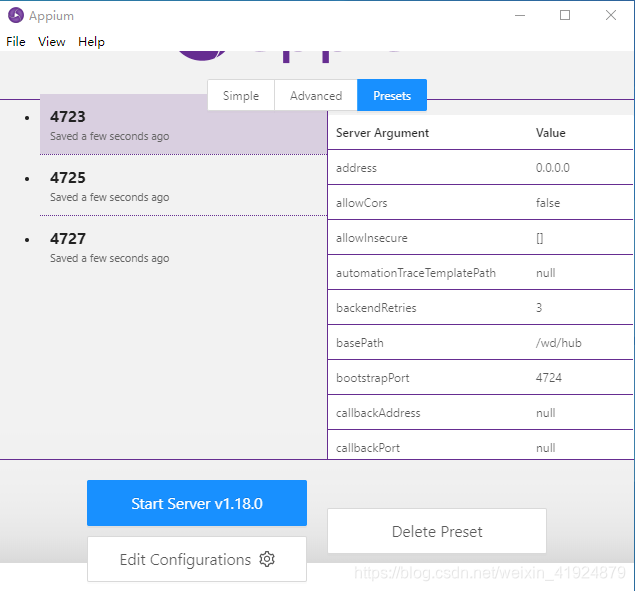Click the Value column header
The height and width of the screenshot is (591, 635).
[550, 133]
